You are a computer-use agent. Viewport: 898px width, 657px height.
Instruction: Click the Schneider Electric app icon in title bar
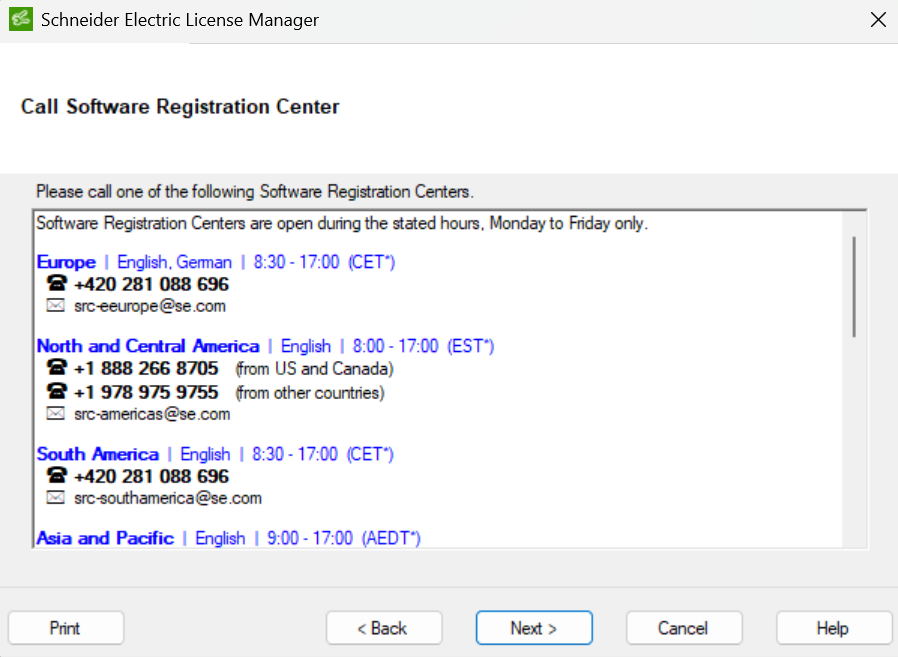tap(21, 19)
